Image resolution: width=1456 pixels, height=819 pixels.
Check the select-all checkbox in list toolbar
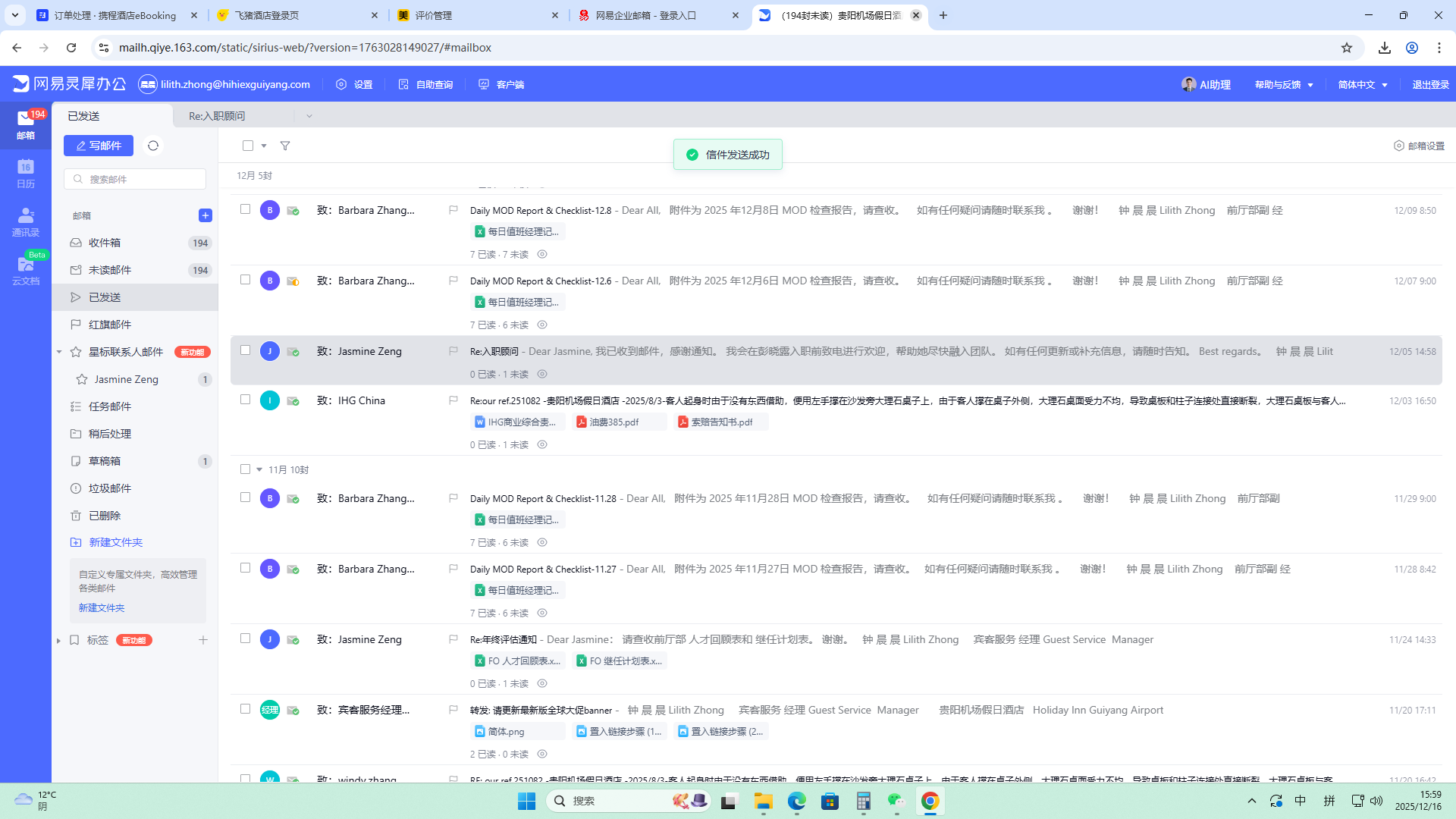[248, 146]
